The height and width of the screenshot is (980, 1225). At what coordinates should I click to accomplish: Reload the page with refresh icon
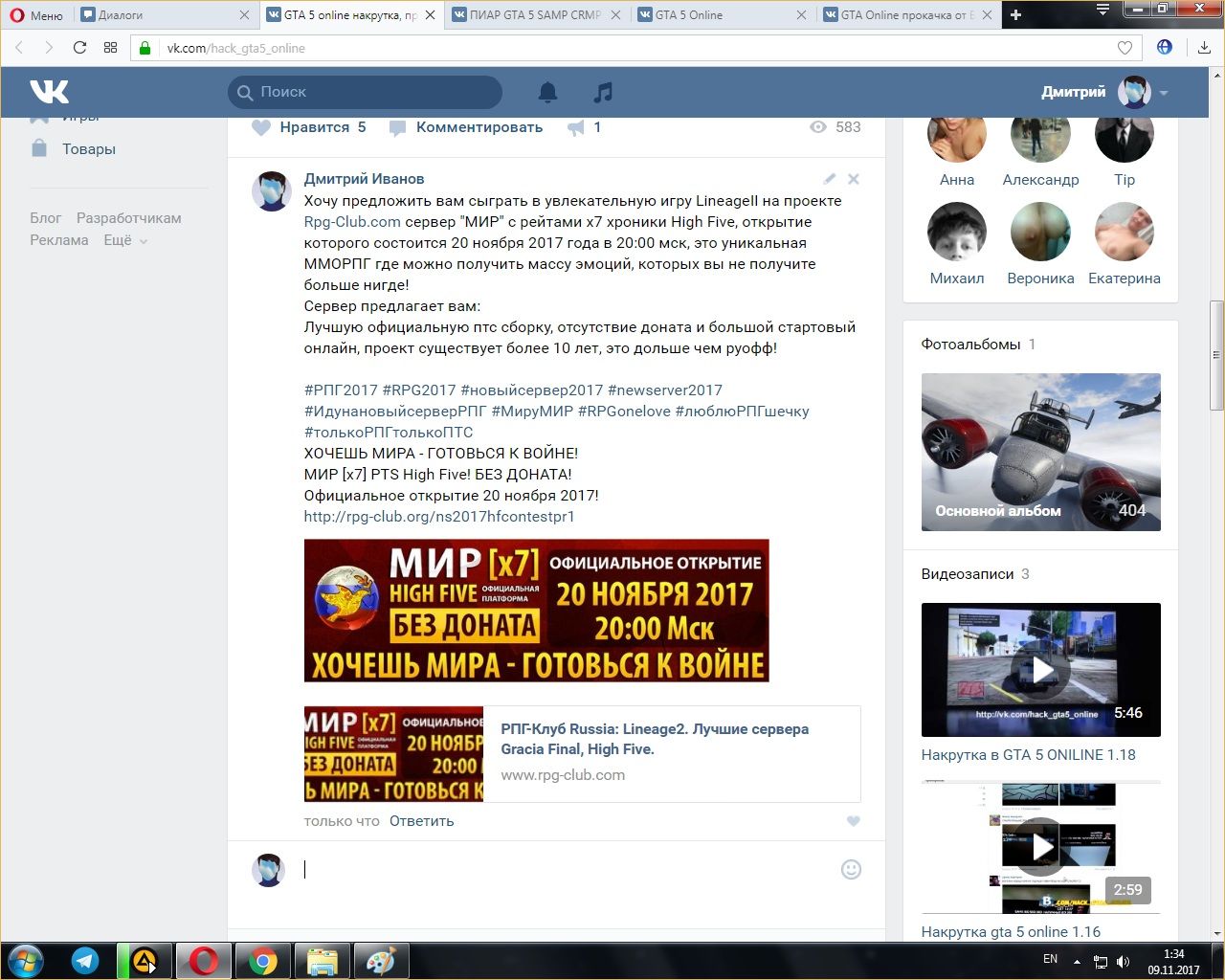coord(80,47)
